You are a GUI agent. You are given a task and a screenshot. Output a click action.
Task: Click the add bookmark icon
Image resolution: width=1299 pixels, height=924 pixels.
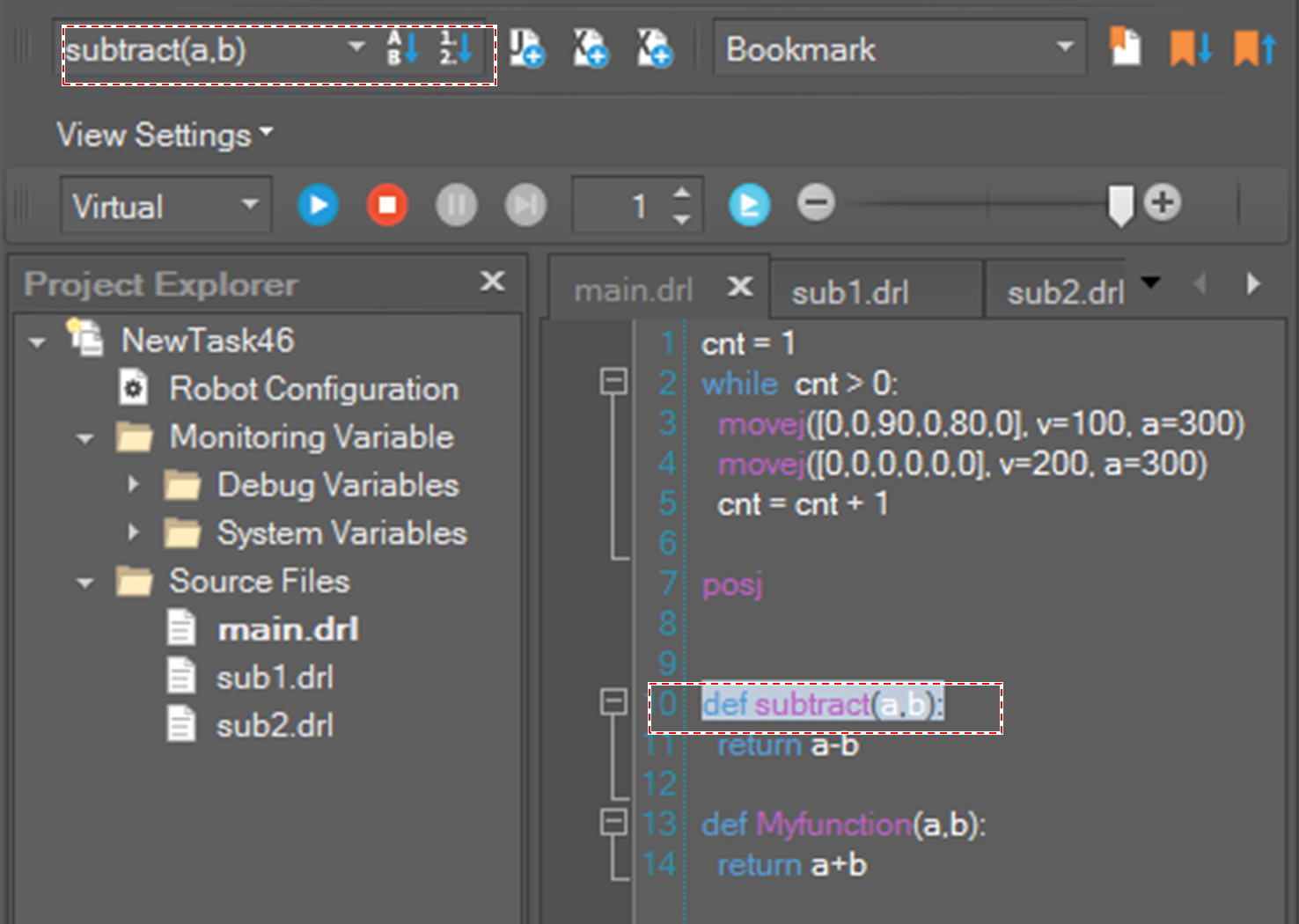[1125, 48]
